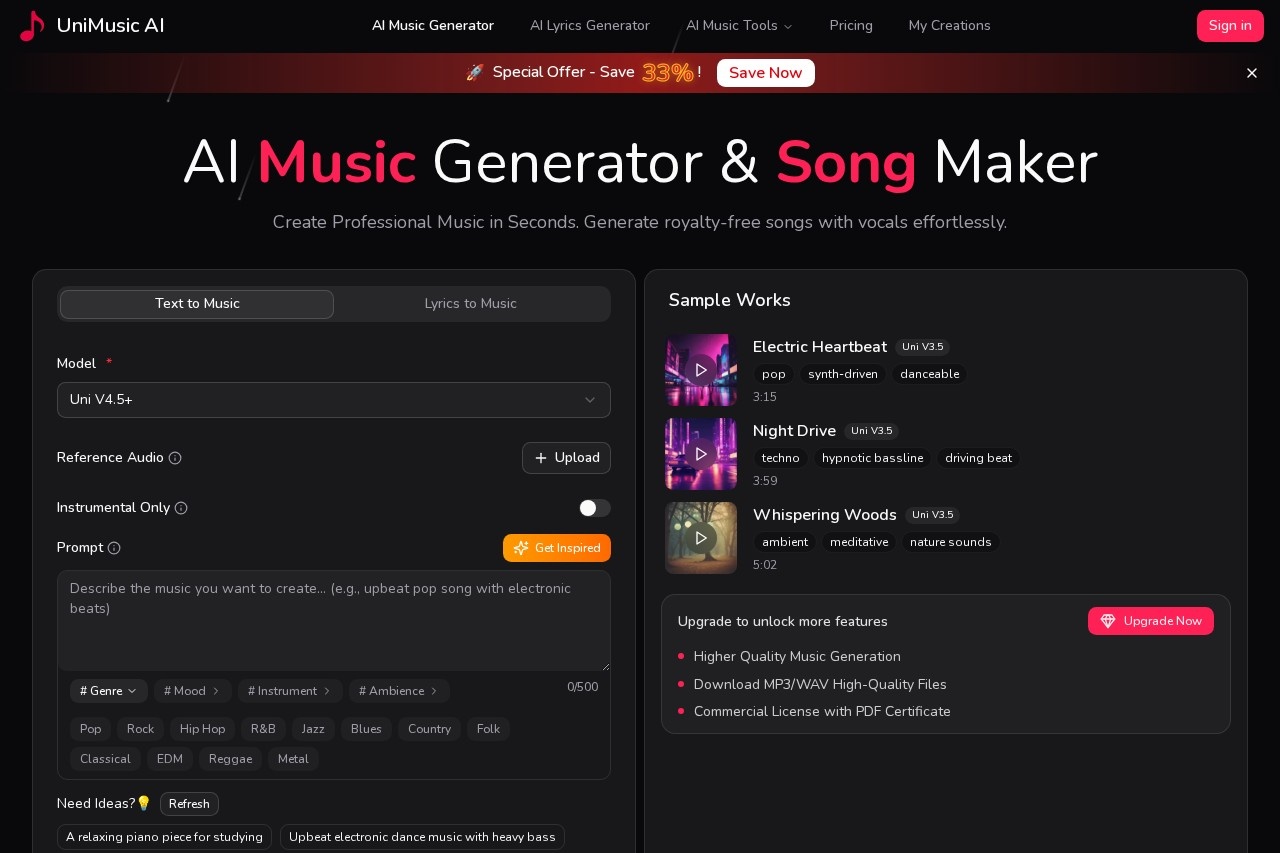This screenshot has height=853, width=1280.
Task: Open the Model dropdown showing Uni V4.5+
Action: [x=334, y=400]
